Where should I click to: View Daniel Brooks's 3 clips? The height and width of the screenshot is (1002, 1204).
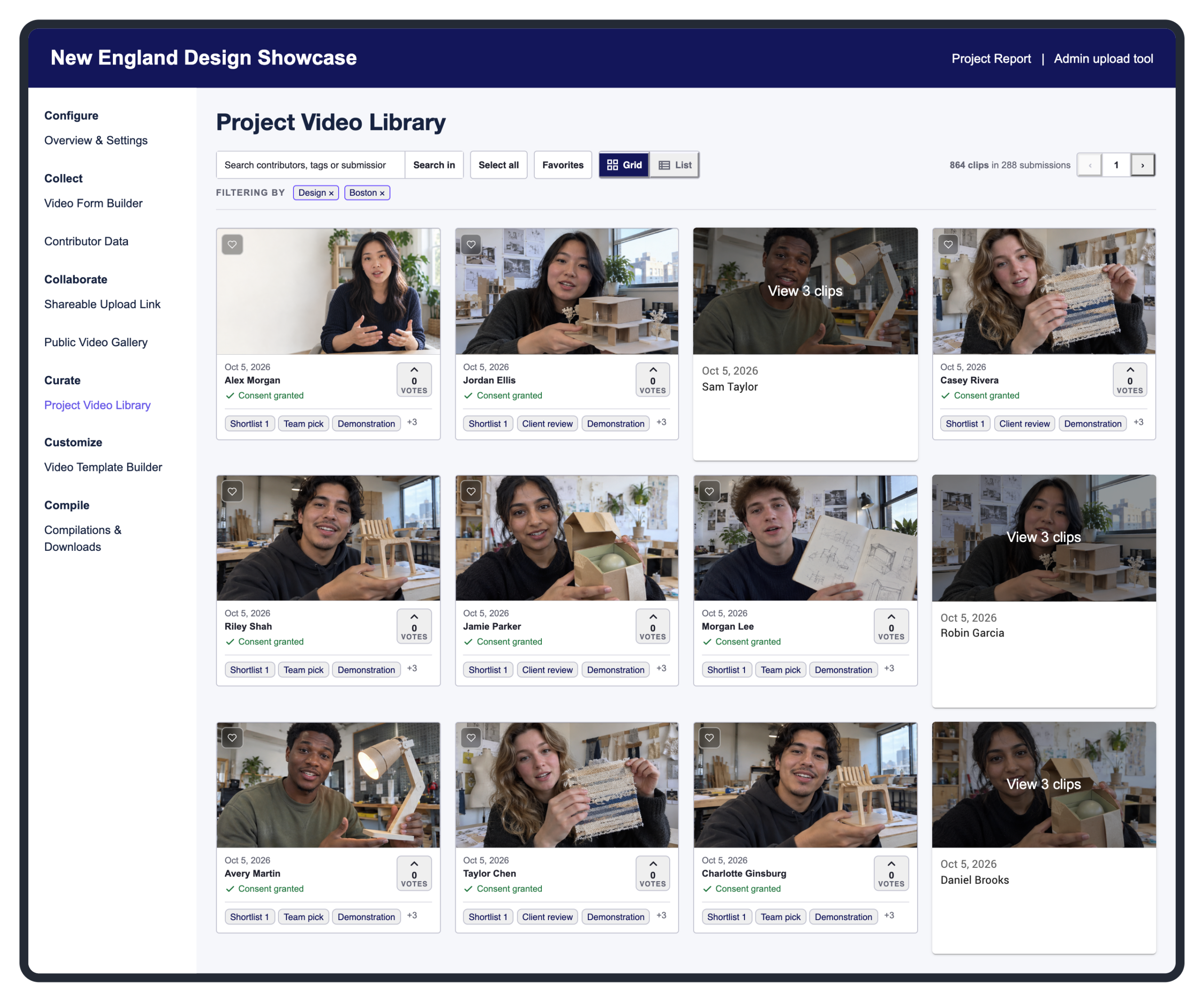(x=1044, y=784)
